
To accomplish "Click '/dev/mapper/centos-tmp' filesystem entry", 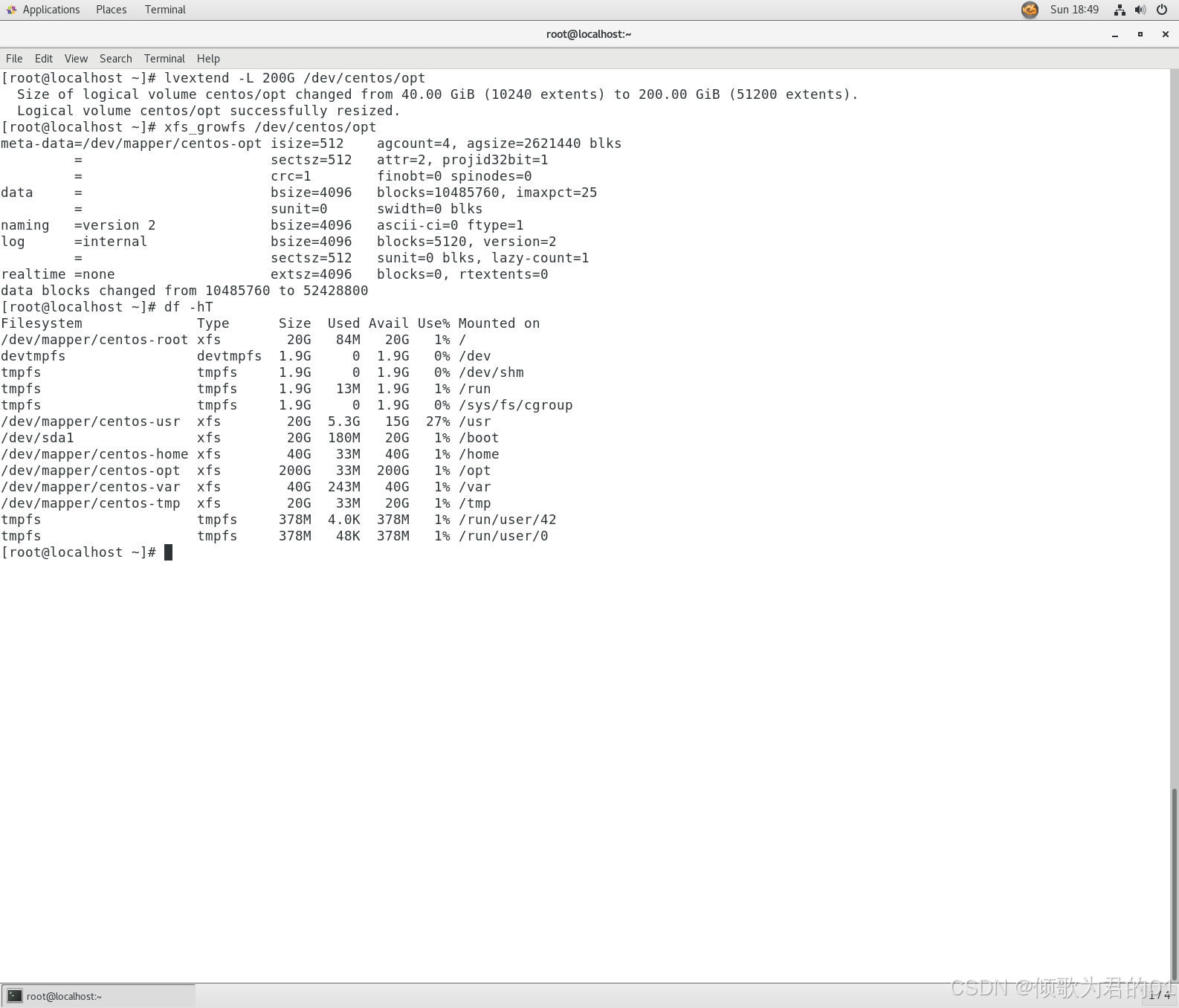I will 91,503.
